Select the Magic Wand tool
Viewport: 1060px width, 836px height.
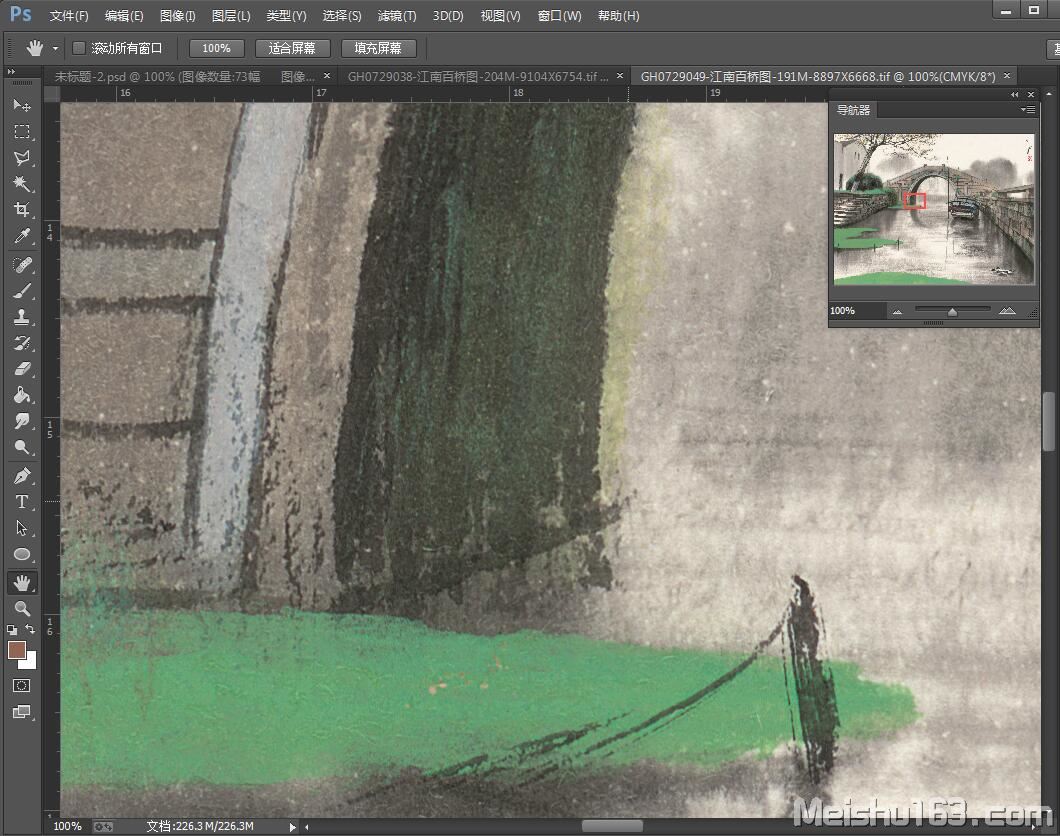pyautogui.click(x=22, y=183)
